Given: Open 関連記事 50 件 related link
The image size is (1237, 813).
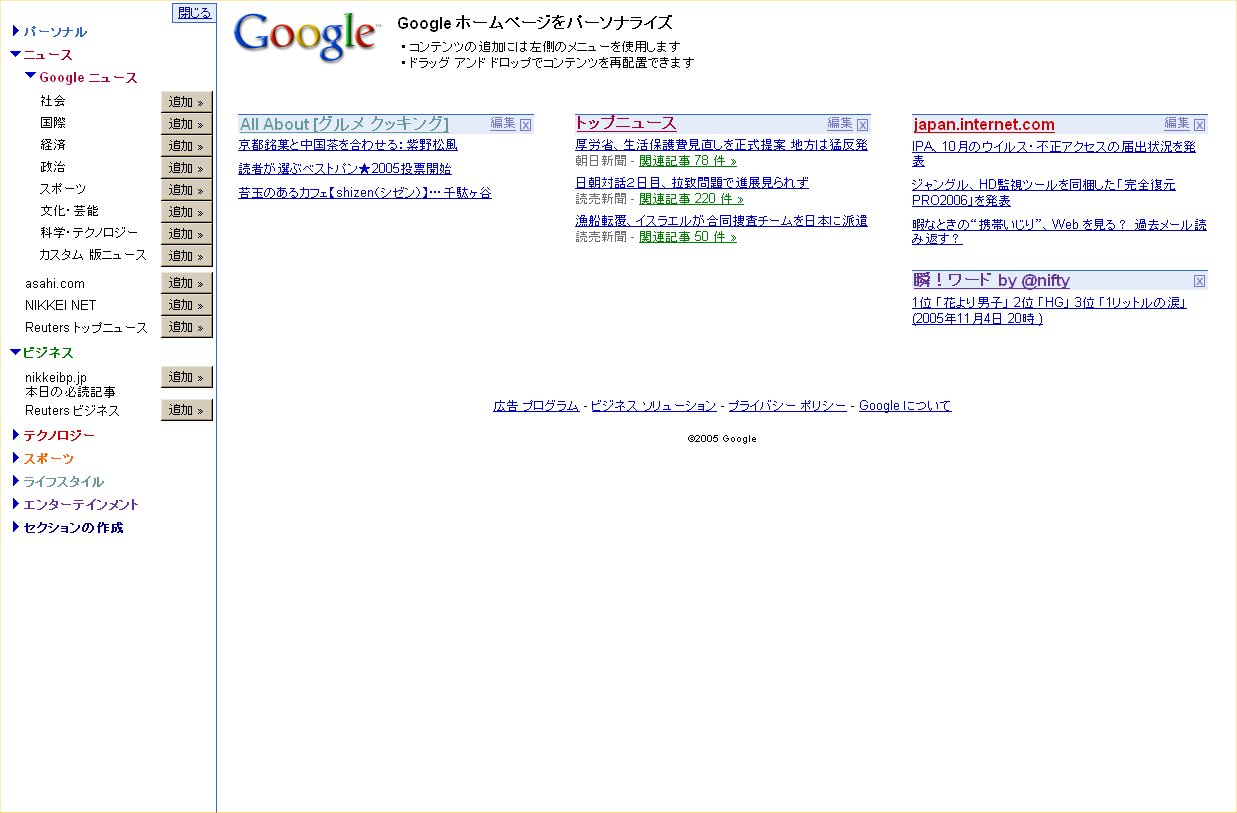Looking at the screenshot, I should tap(688, 237).
